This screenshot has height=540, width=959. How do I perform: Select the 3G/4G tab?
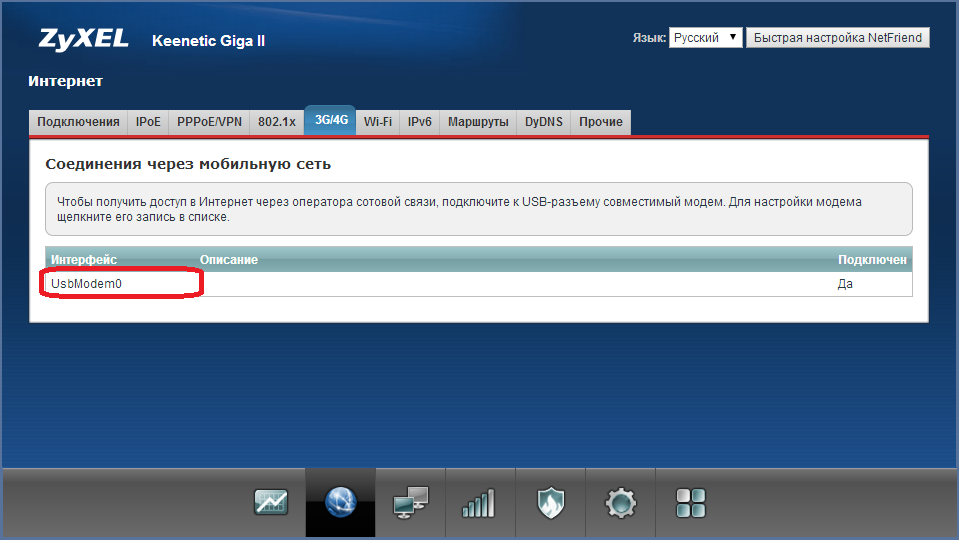330,120
